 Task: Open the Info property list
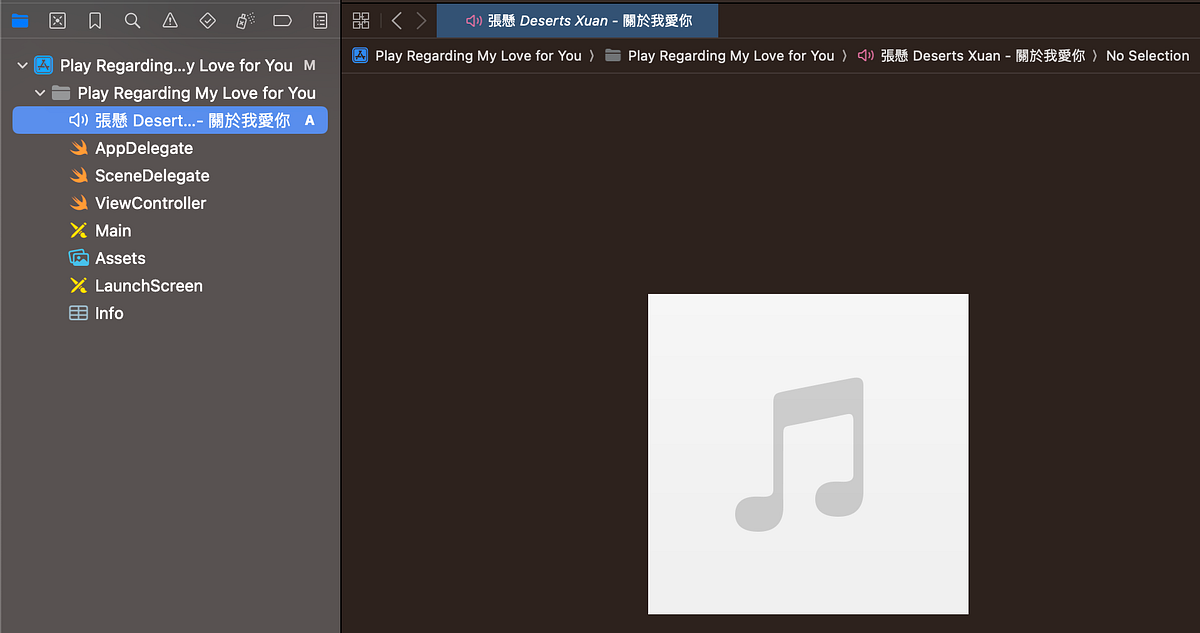click(x=106, y=313)
